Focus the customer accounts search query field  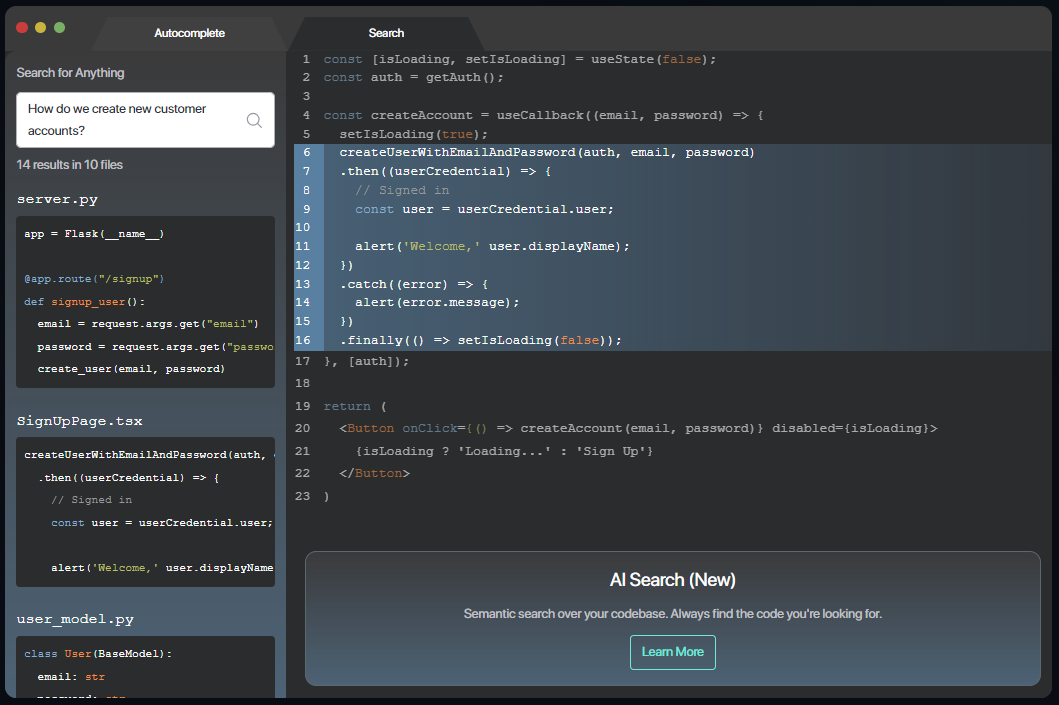tap(128, 120)
